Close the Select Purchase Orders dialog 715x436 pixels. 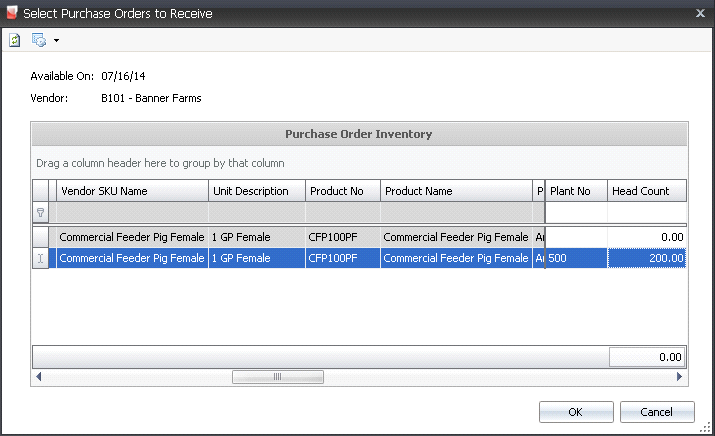pyautogui.click(x=699, y=12)
